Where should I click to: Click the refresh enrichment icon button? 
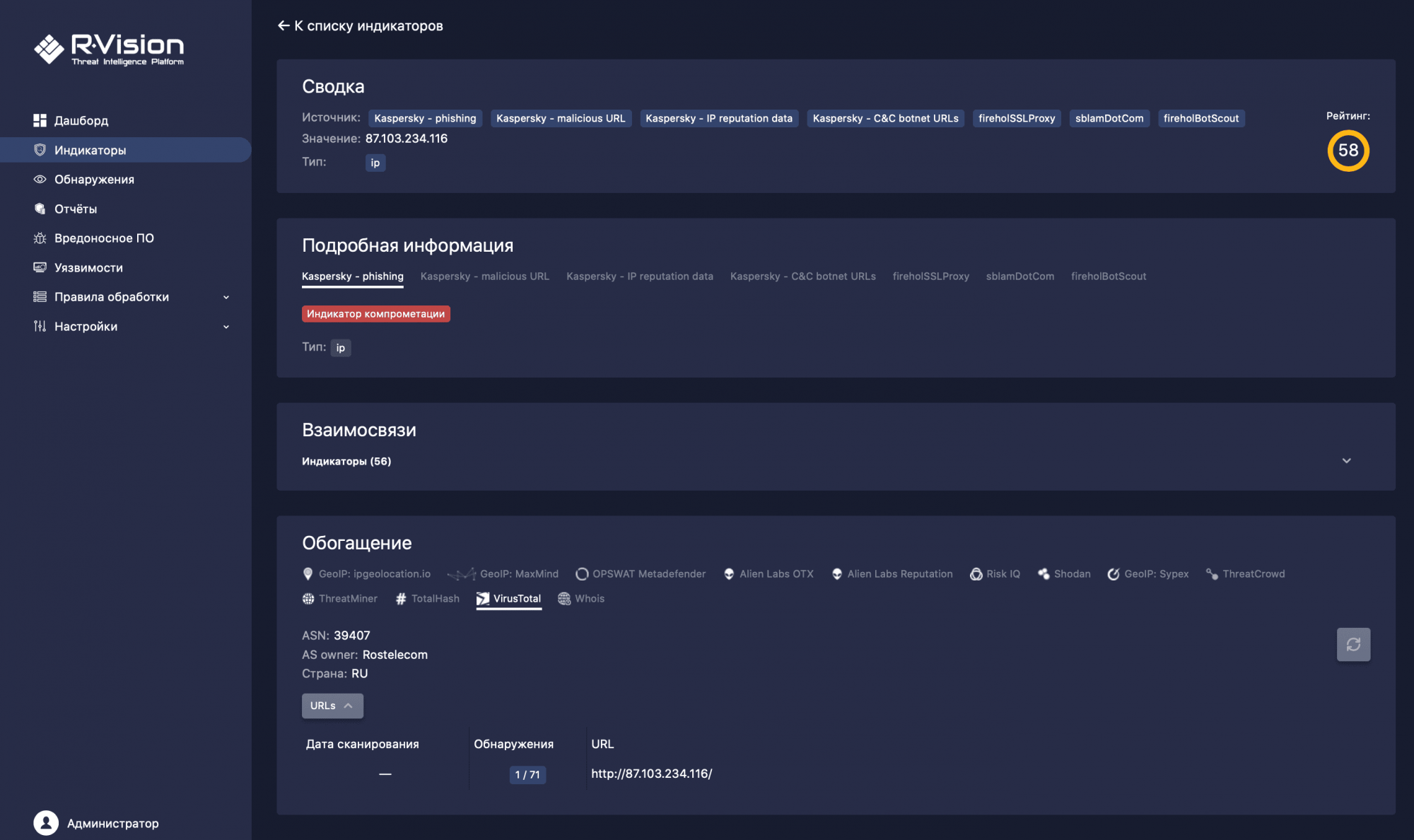pyautogui.click(x=1352, y=644)
